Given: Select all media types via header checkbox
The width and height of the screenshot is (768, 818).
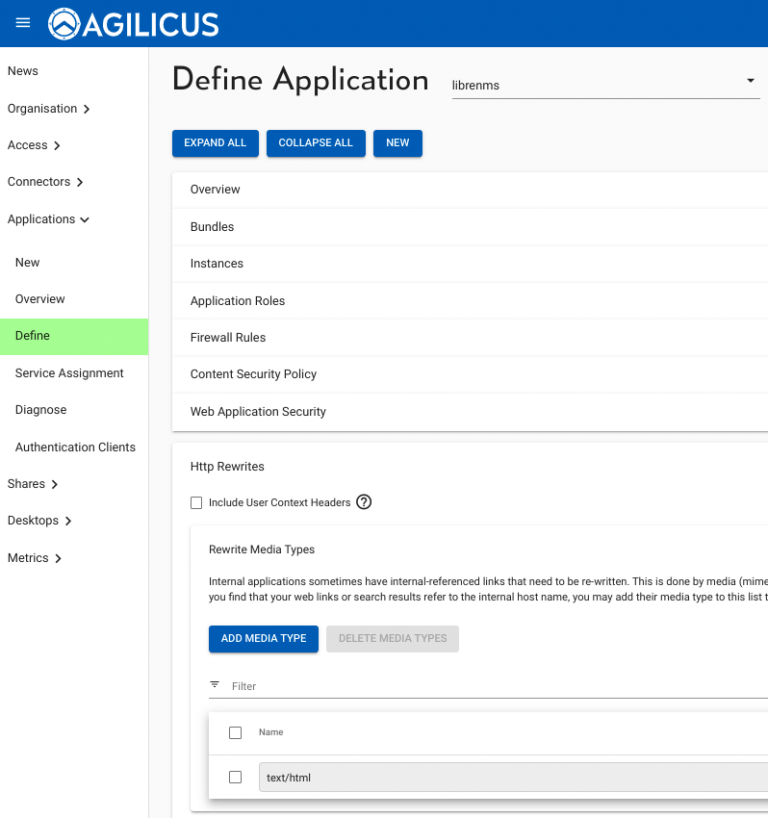Looking at the screenshot, I should [x=235, y=733].
